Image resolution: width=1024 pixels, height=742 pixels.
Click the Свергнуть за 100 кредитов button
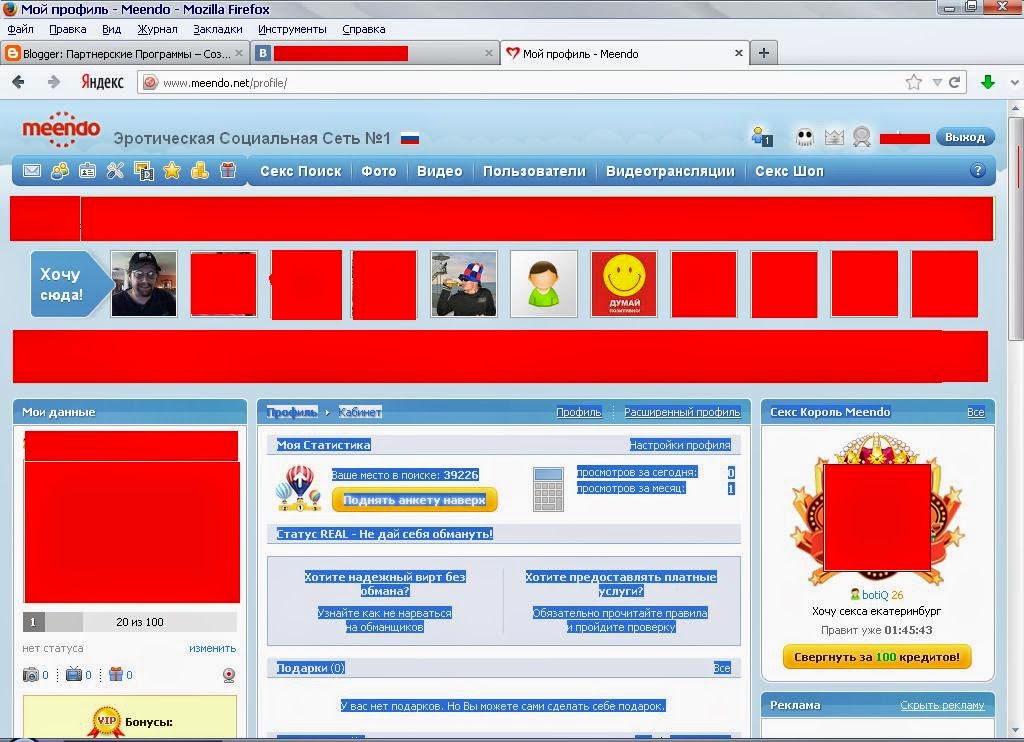click(877, 657)
